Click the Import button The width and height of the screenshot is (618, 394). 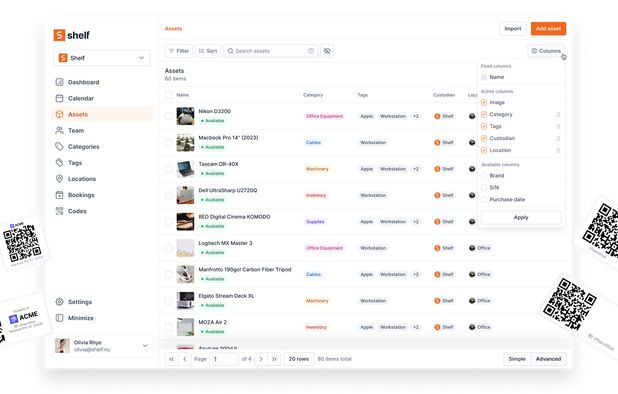point(513,29)
